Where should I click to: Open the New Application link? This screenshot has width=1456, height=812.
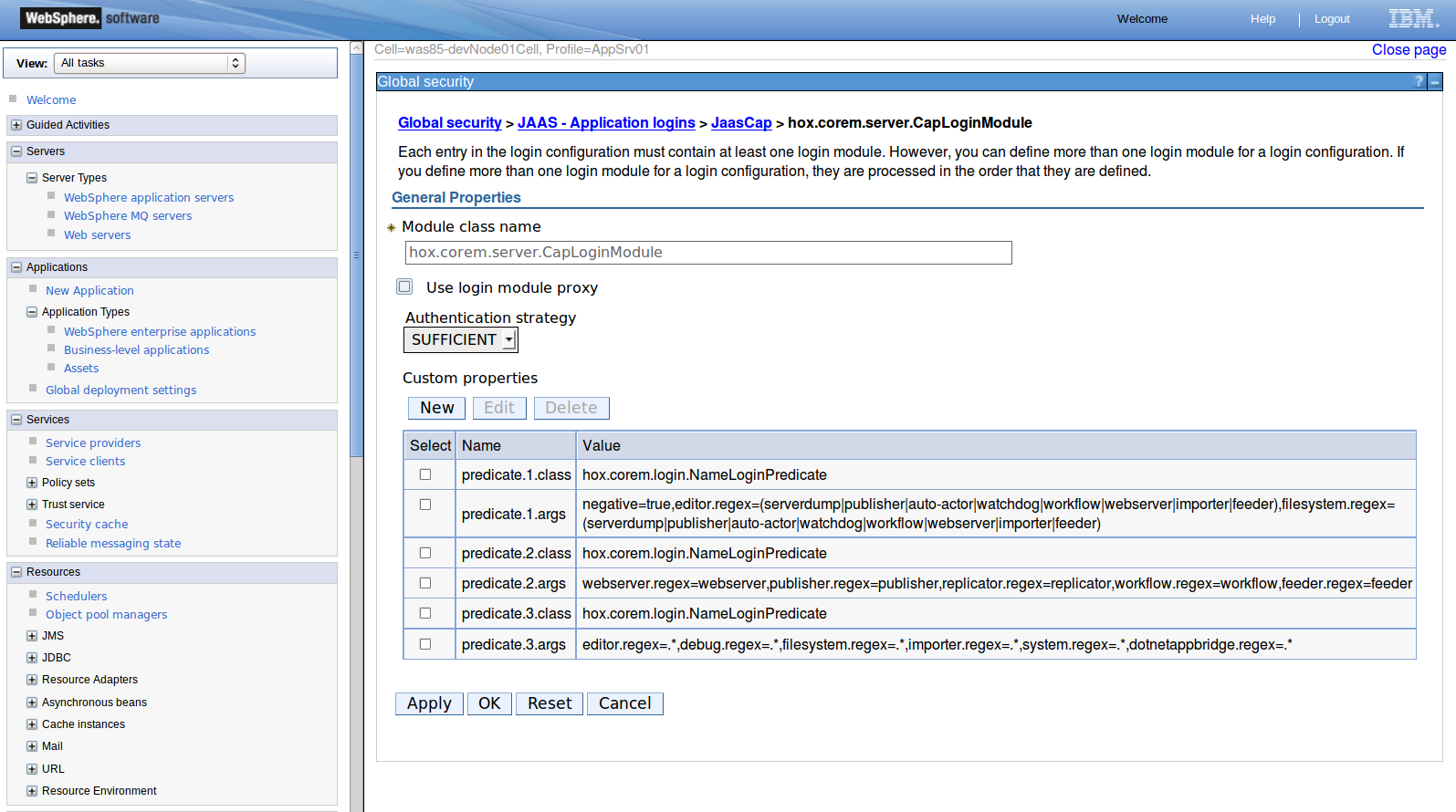[89, 291]
